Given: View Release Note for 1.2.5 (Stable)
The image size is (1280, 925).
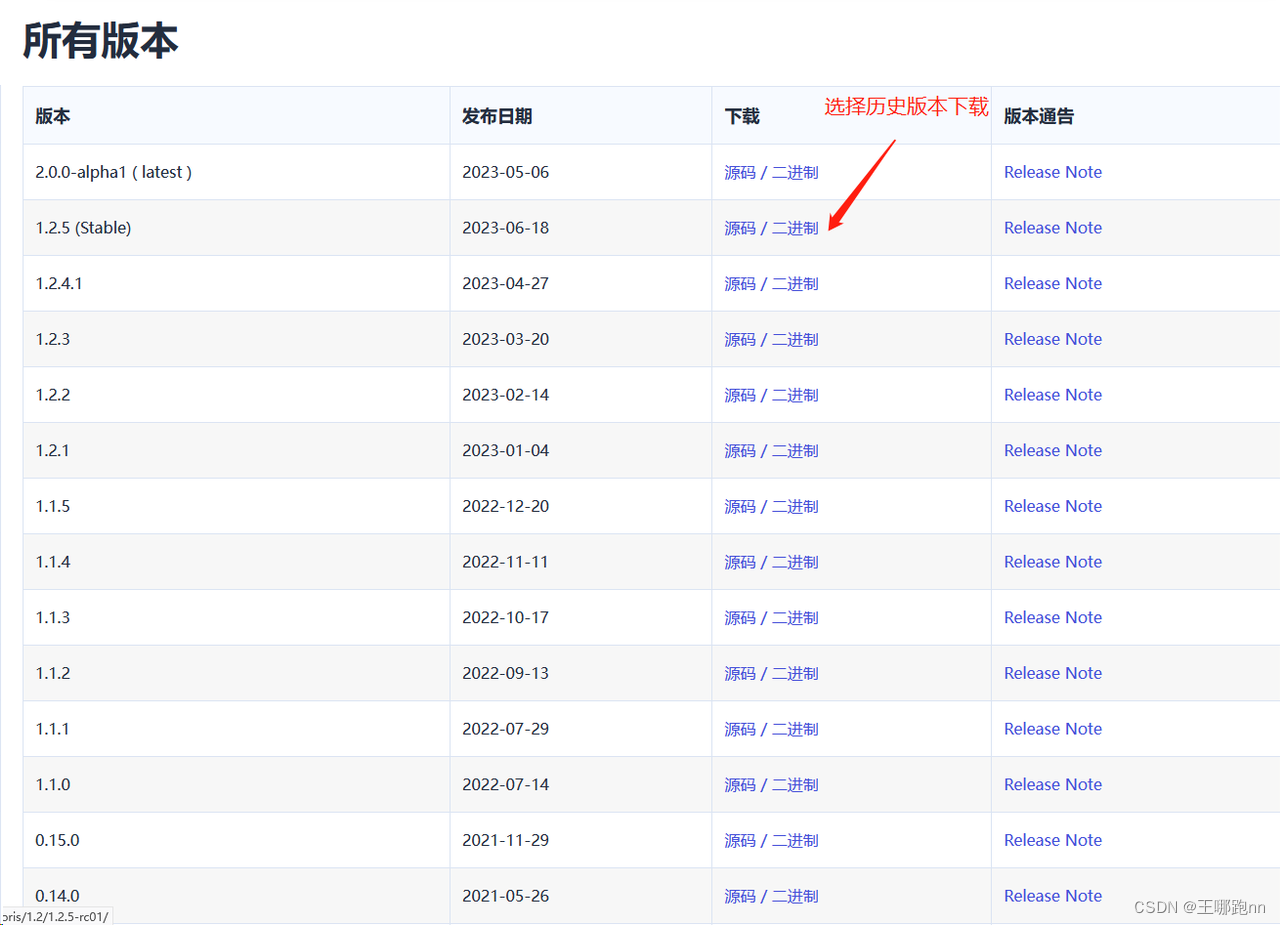Looking at the screenshot, I should (1053, 228).
